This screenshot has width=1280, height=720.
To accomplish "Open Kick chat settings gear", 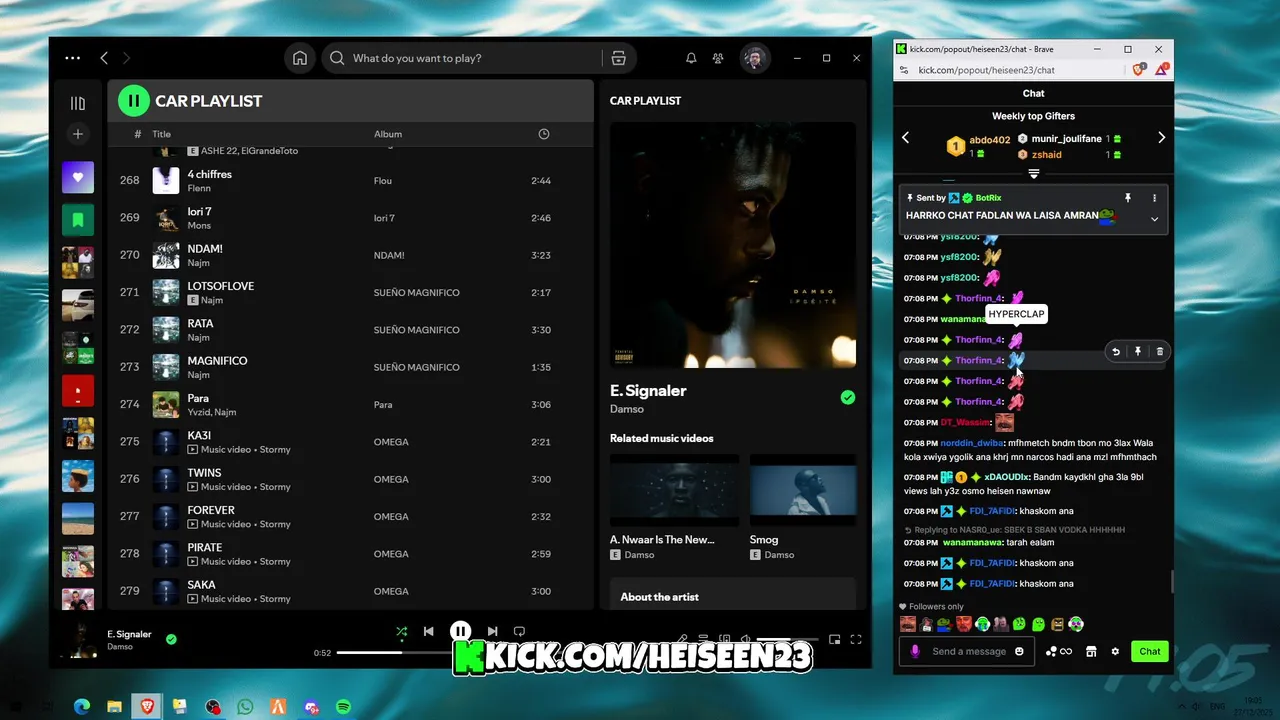I will click(x=1115, y=651).
